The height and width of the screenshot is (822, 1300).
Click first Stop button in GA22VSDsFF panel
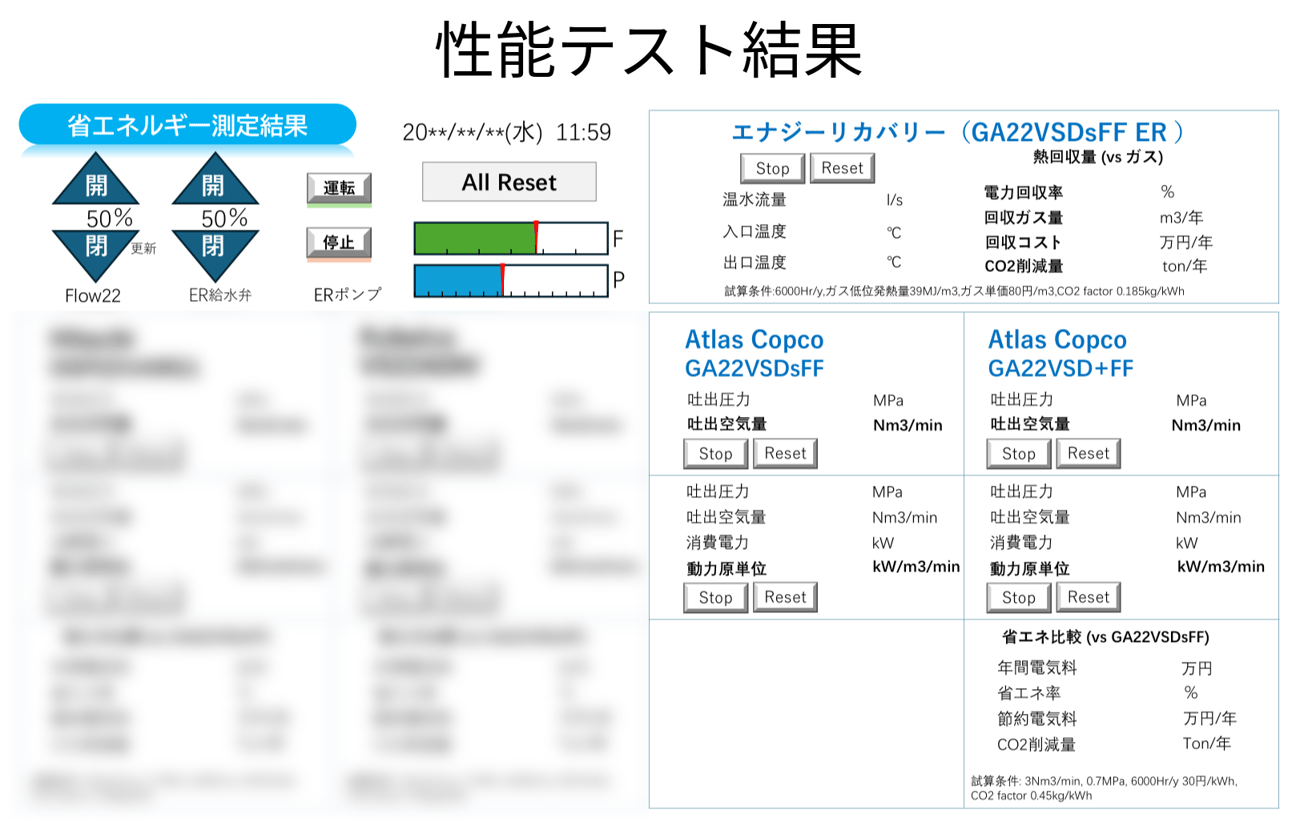715,453
